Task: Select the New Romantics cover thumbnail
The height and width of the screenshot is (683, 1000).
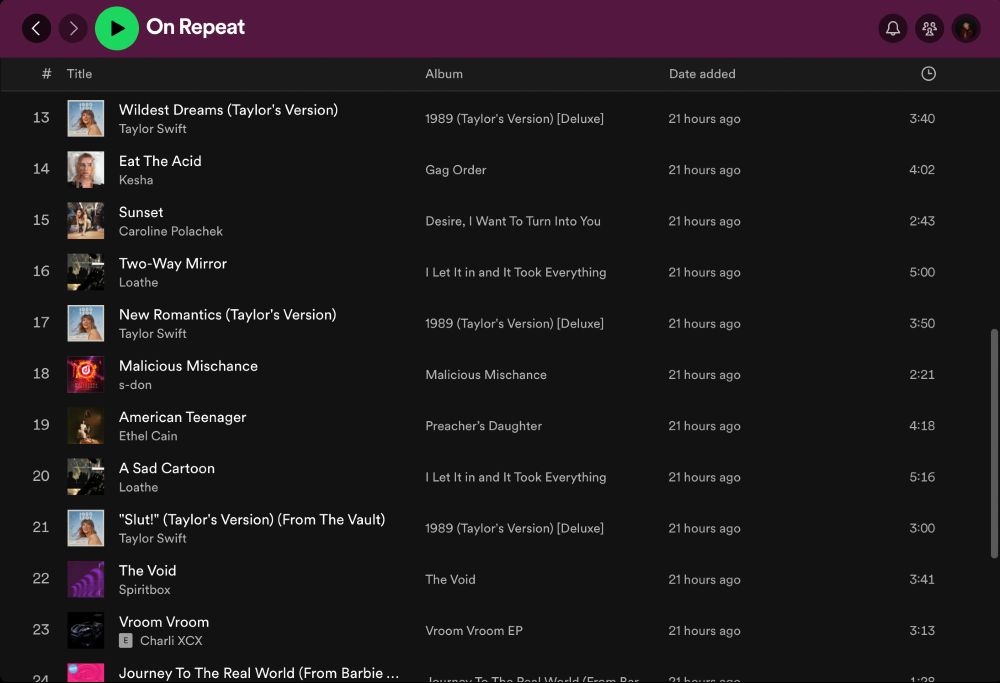Action: point(85,323)
